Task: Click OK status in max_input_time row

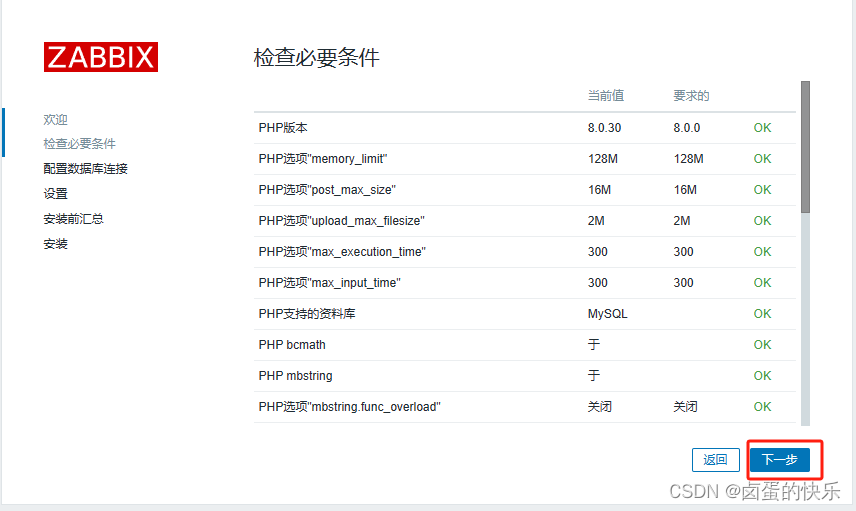Action: [x=763, y=283]
